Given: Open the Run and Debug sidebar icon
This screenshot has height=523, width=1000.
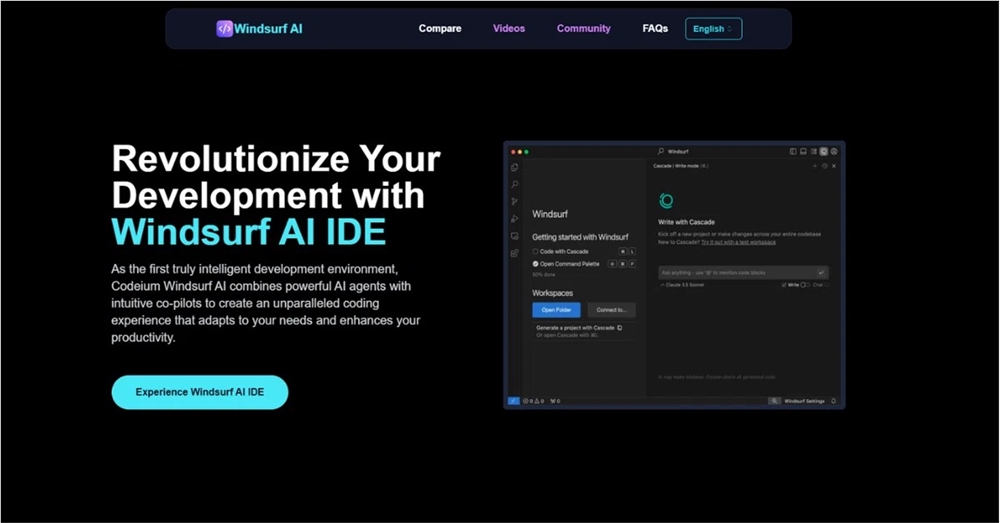Looking at the screenshot, I should tap(514, 219).
